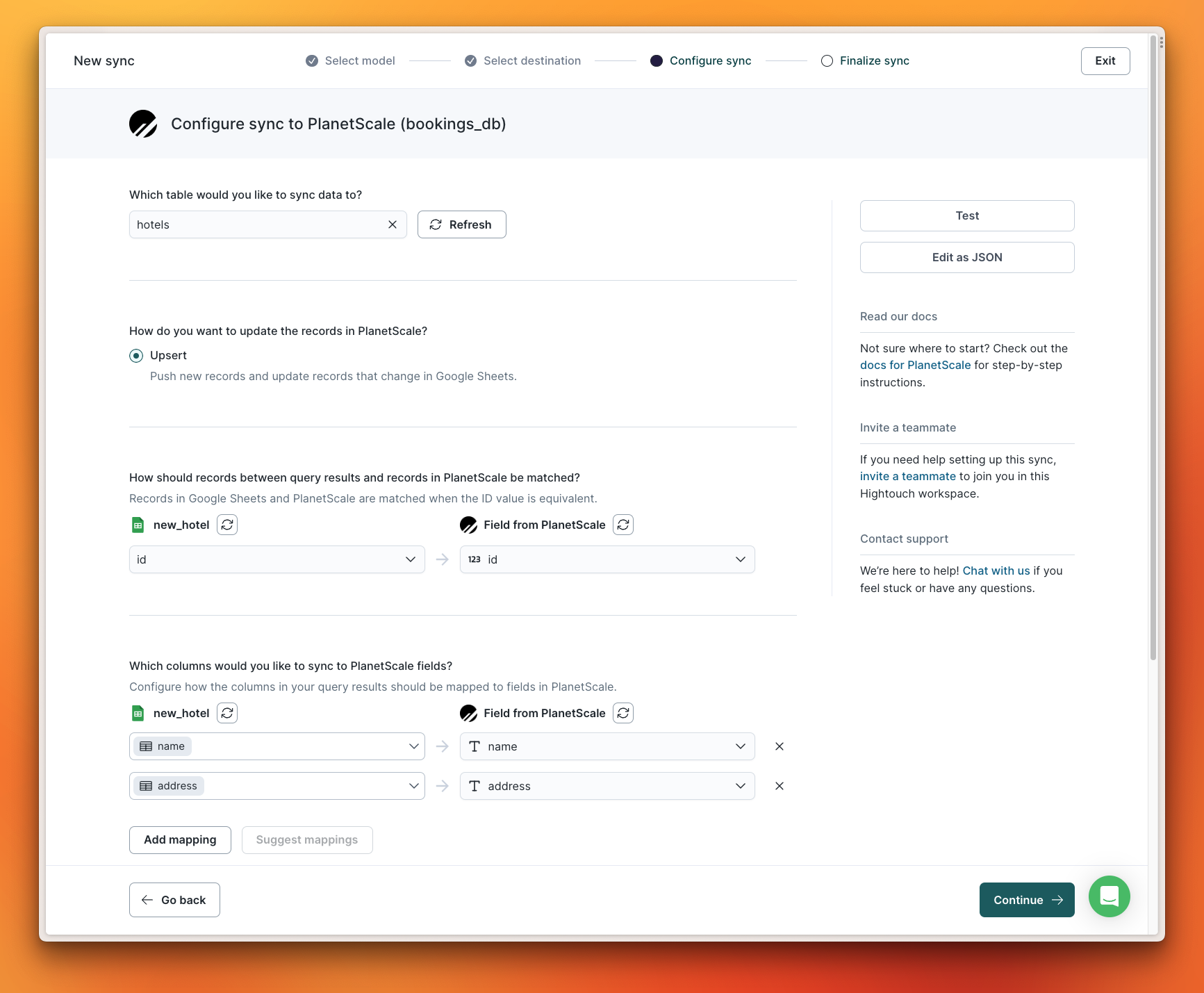Click the Finalize sync step circle
The height and width of the screenshot is (993, 1204).
pos(827,60)
